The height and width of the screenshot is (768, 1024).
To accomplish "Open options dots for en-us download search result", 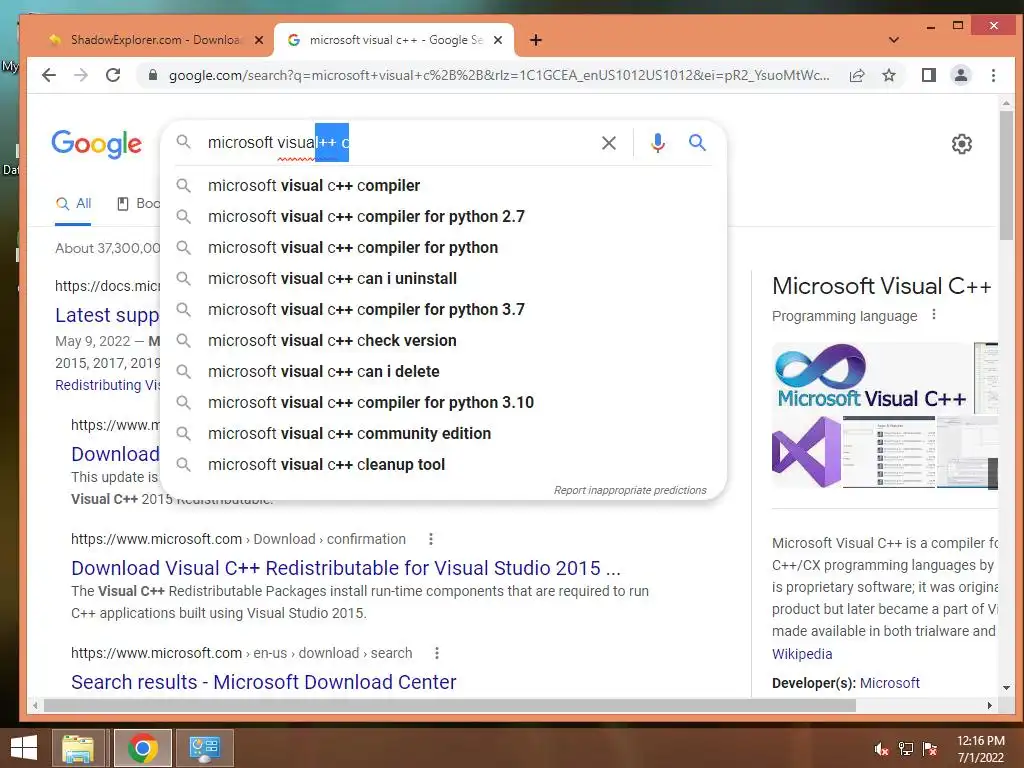I will click(437, 653).
